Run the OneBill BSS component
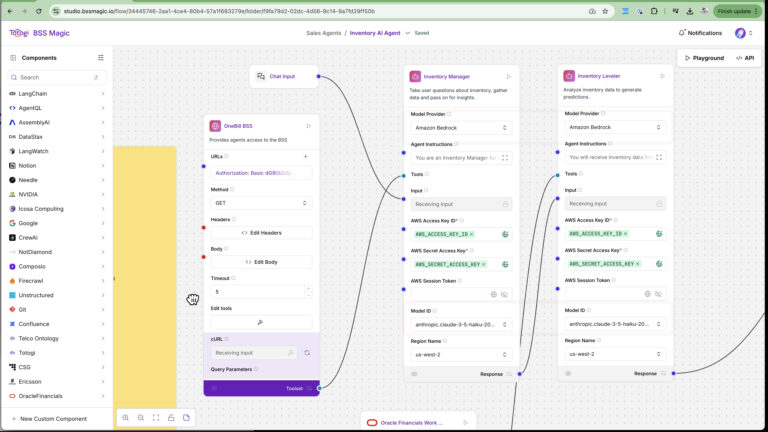The width and height of the screenshot is (768, 432). [x=308, y=126]
